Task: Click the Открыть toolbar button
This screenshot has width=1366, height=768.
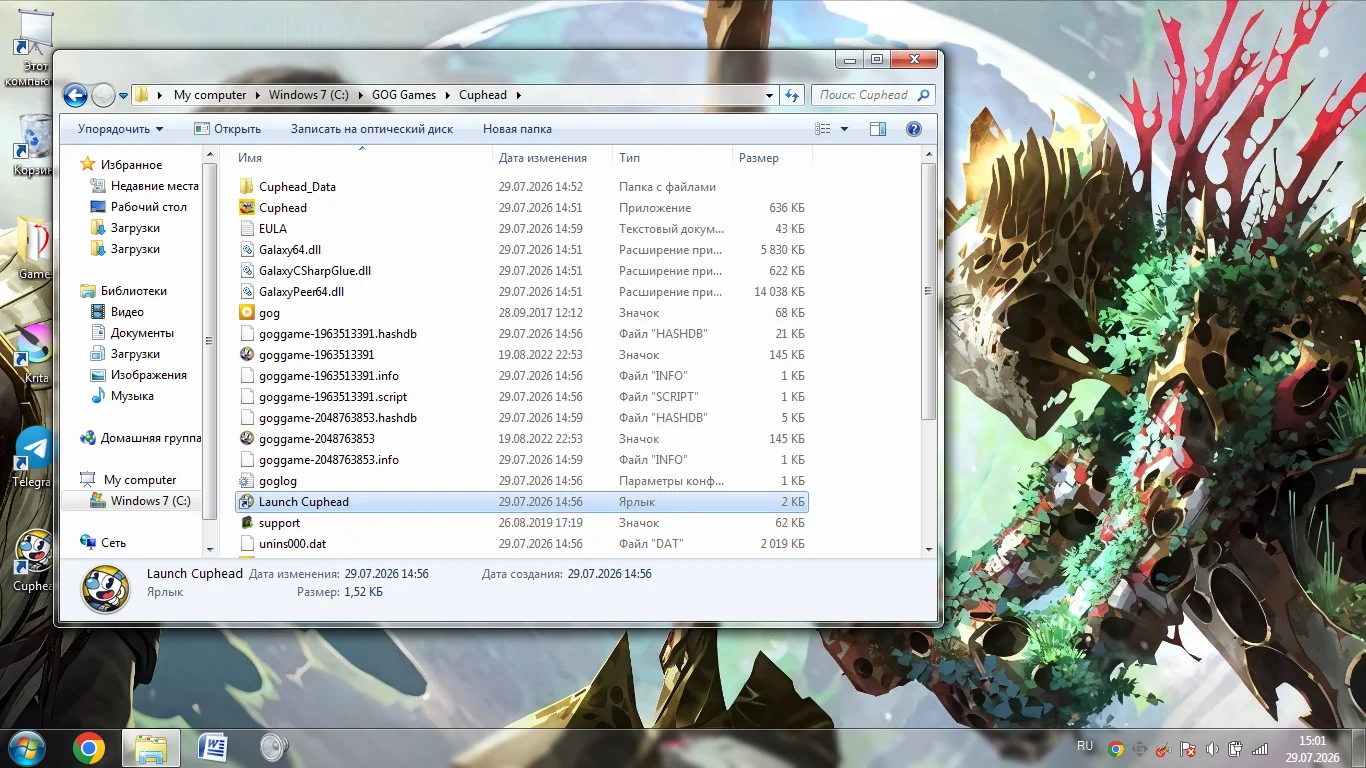Action: 227,129
